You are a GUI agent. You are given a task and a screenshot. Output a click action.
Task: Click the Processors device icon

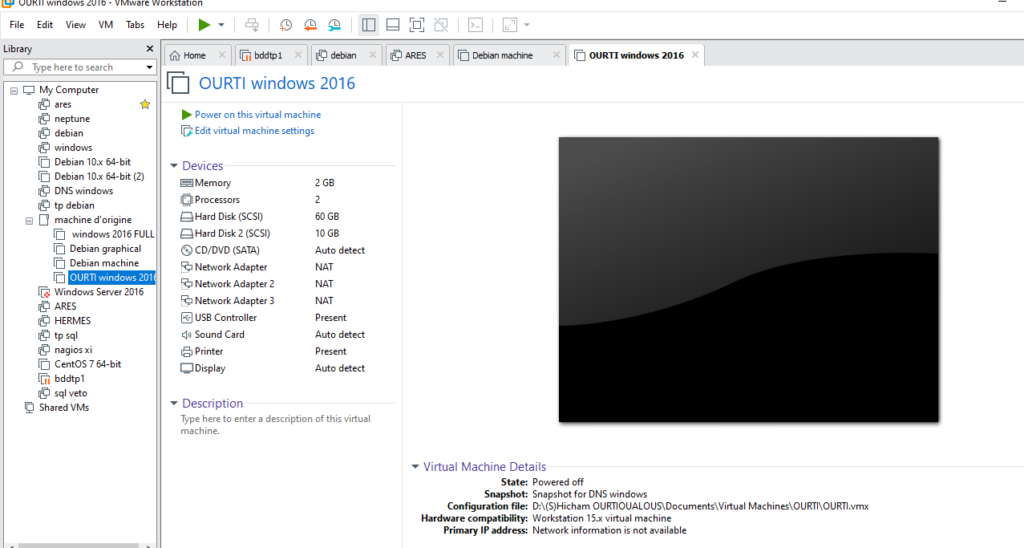pos(186,200)
